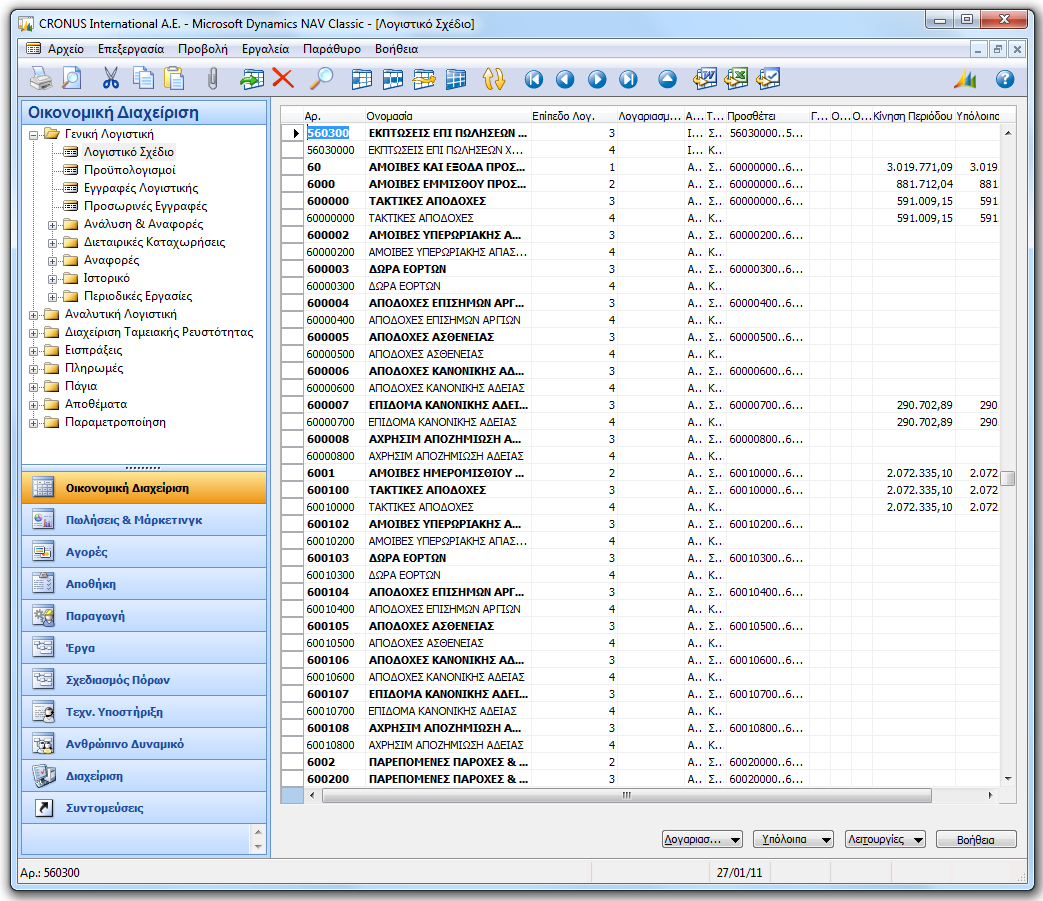Image resolution: width=1043 pixels, height=901 pixels.
Task: Click the vertical scrollbar thumb of the table
Action: 1008,479
